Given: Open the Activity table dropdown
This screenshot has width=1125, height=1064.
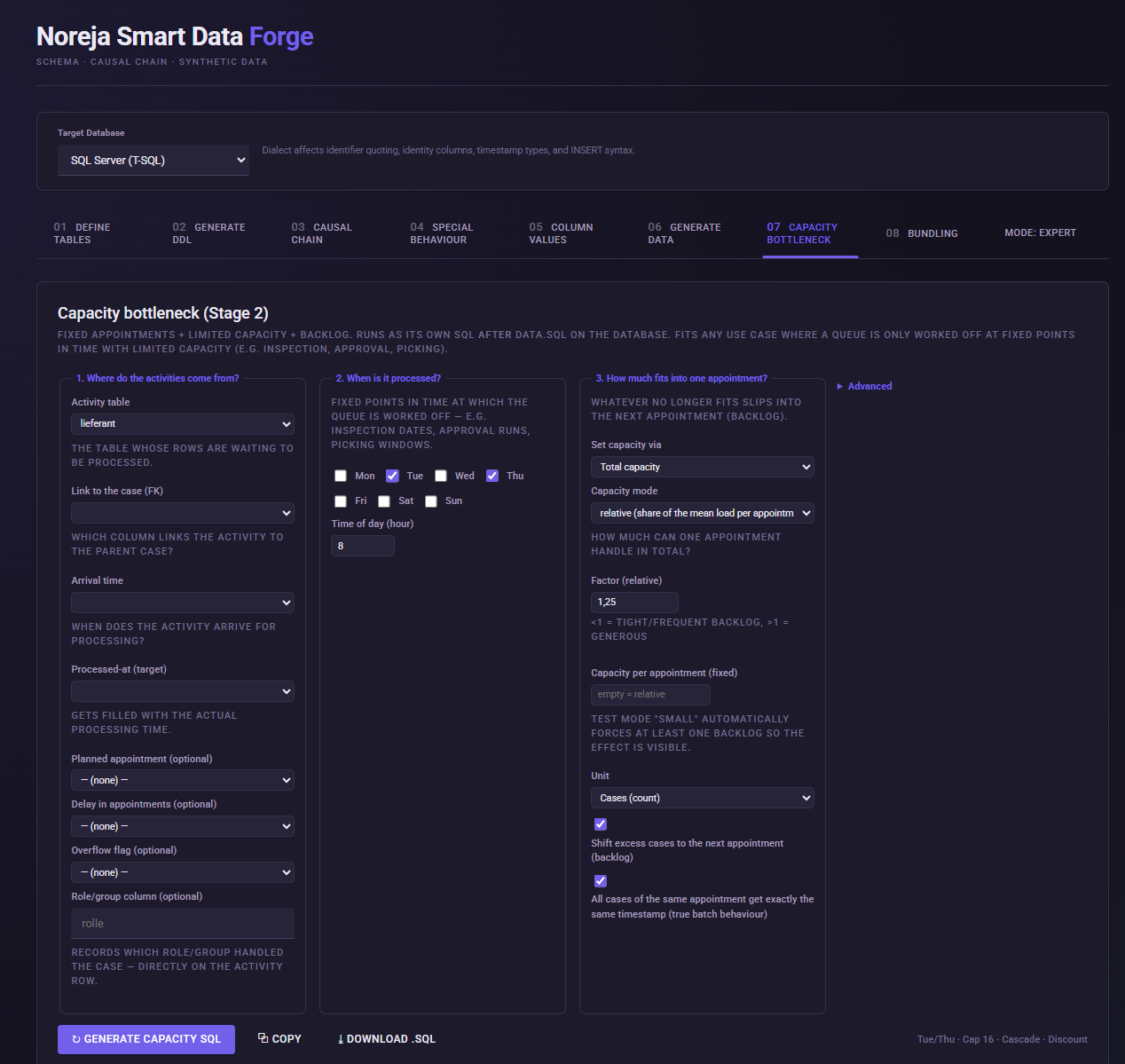Looking at the screenshot, I should pos(183,424).
